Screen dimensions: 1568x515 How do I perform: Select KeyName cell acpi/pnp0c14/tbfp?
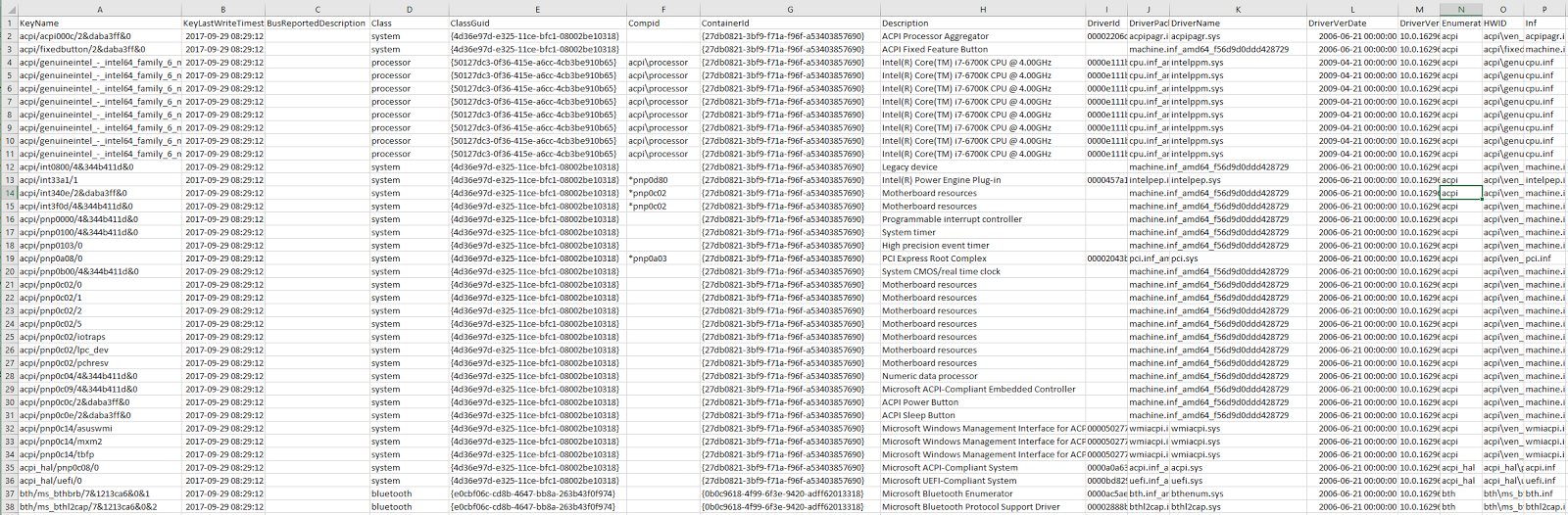click(99, 454)
